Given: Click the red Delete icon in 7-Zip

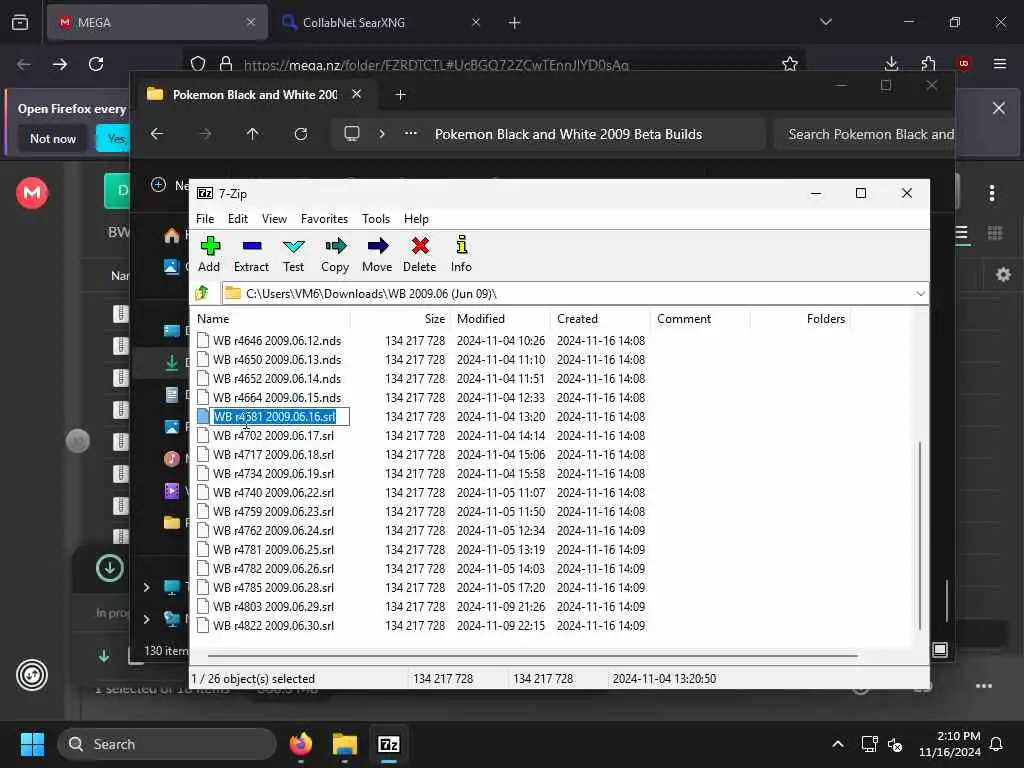Looking at the screenshot, I should (419, 254).
